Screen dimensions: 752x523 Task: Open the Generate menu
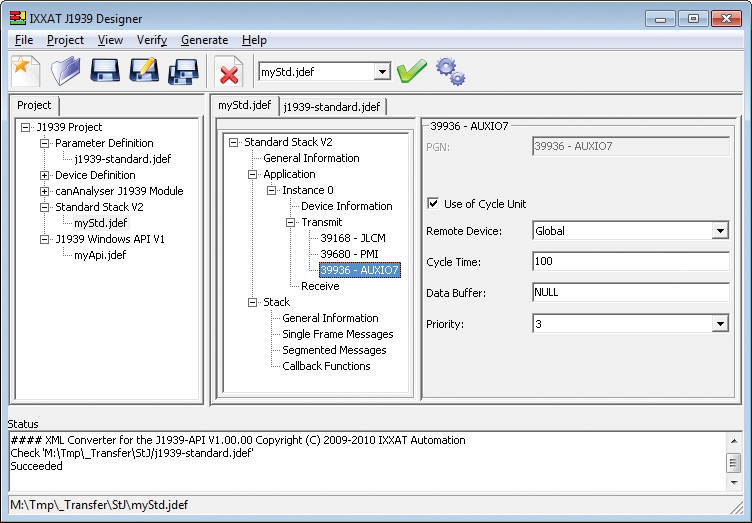pos(204,40)
